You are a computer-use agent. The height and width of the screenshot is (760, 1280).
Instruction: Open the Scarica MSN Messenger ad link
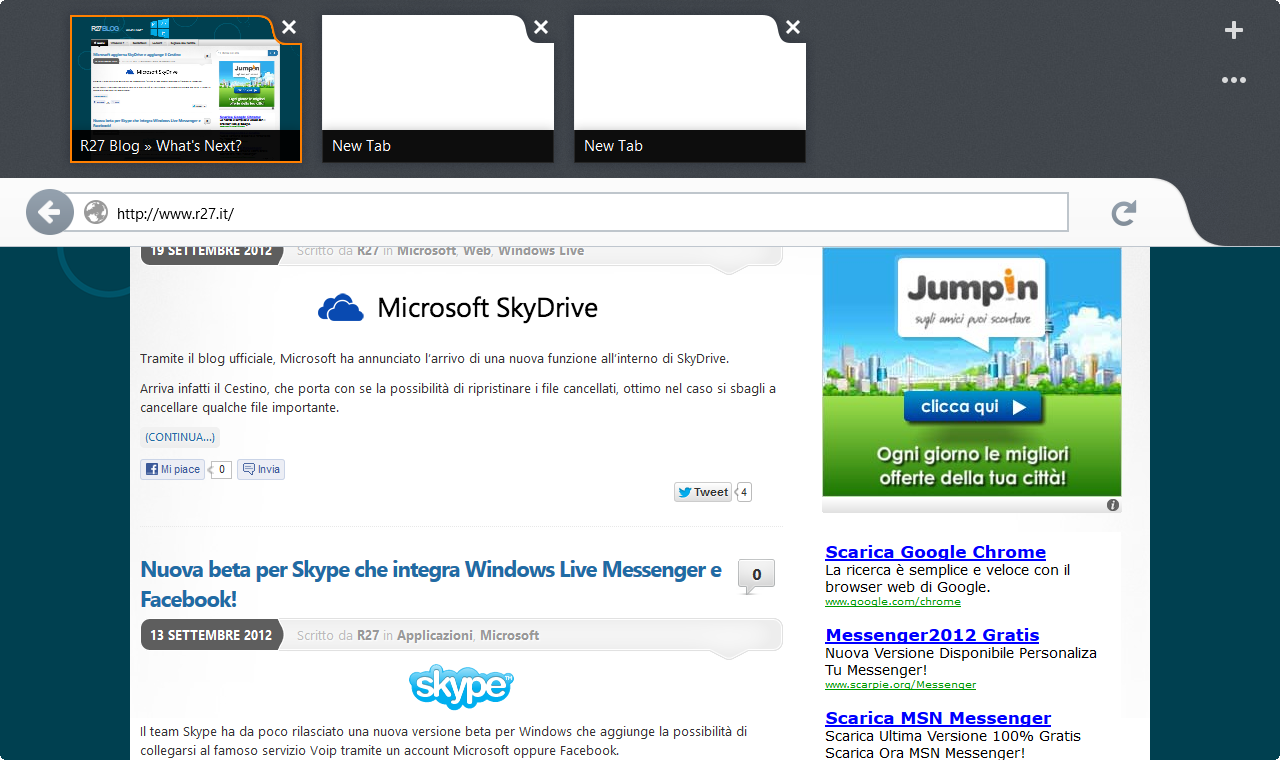pos(938,718)
